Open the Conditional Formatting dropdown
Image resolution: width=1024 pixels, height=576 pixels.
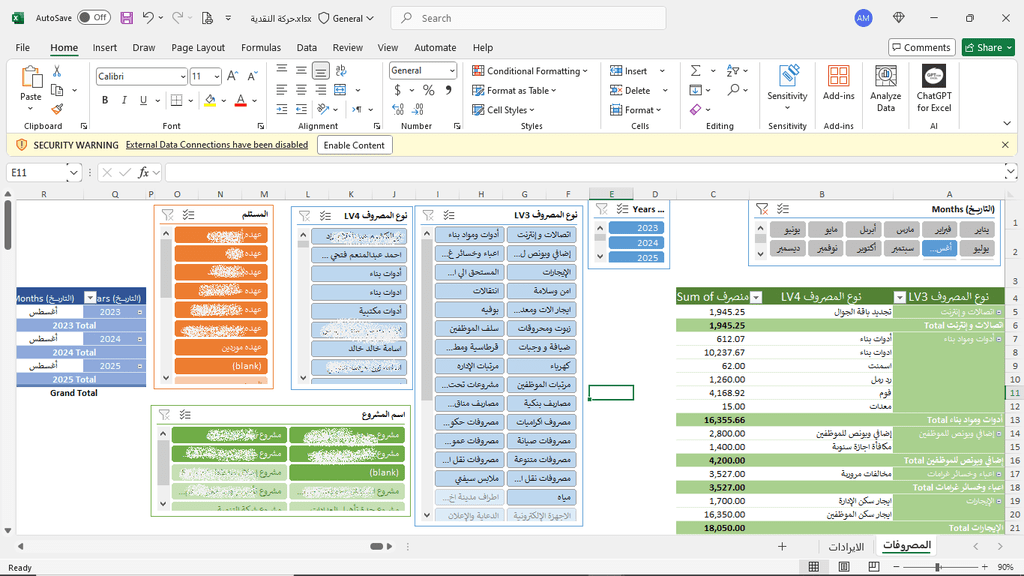(536, 71)
